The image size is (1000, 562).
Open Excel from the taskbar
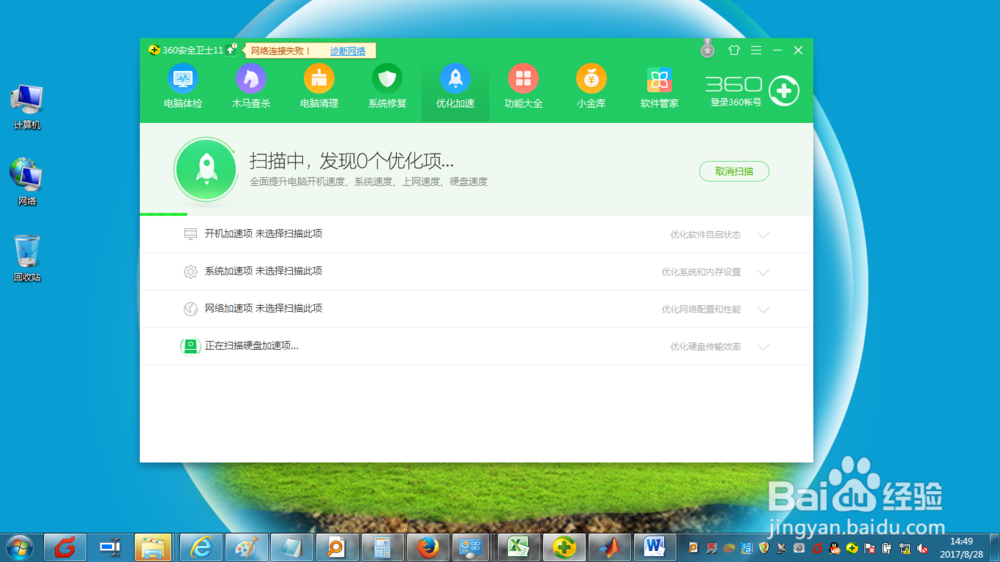tap(518, 547)
